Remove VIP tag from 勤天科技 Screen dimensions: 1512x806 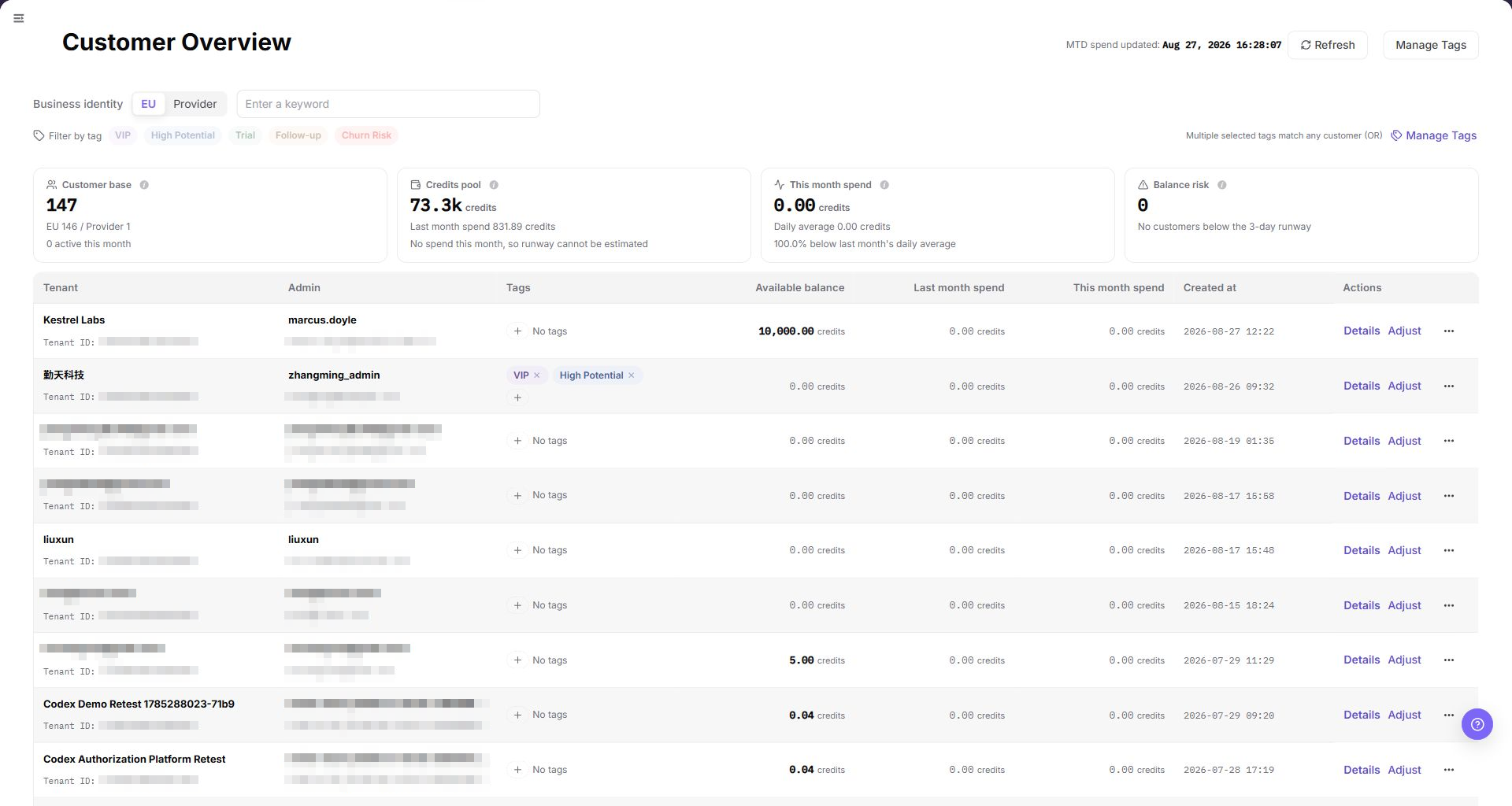(537, 375)
